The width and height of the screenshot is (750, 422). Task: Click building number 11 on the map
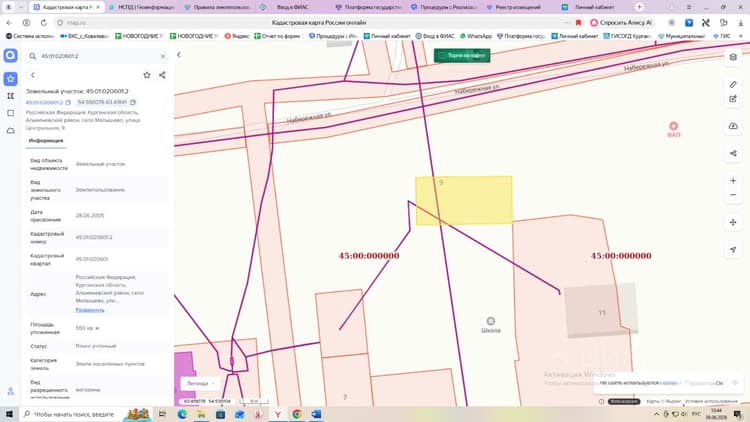pos(602,312)
